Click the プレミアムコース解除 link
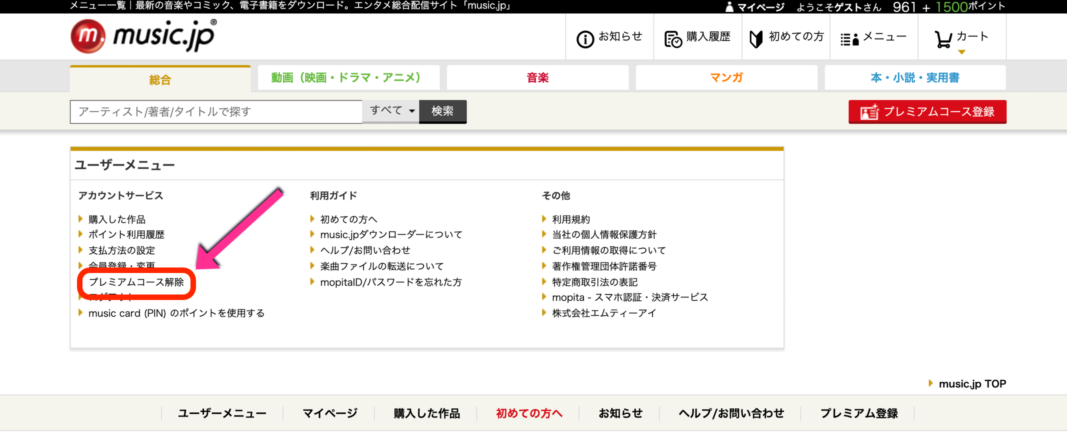 (x=135, y=282)
